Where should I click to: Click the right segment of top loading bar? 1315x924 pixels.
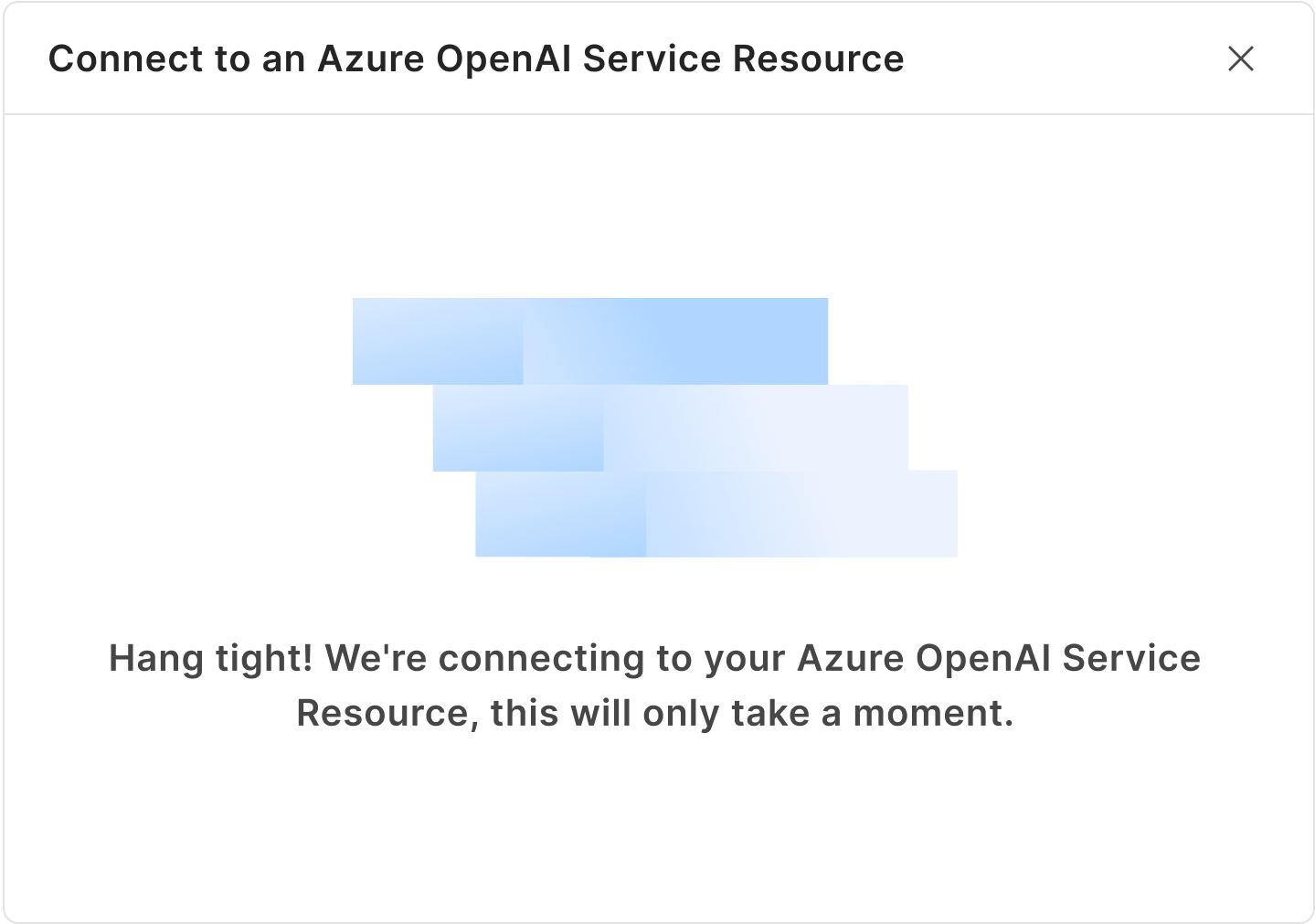pyautogui.click(x=675, y=341)
